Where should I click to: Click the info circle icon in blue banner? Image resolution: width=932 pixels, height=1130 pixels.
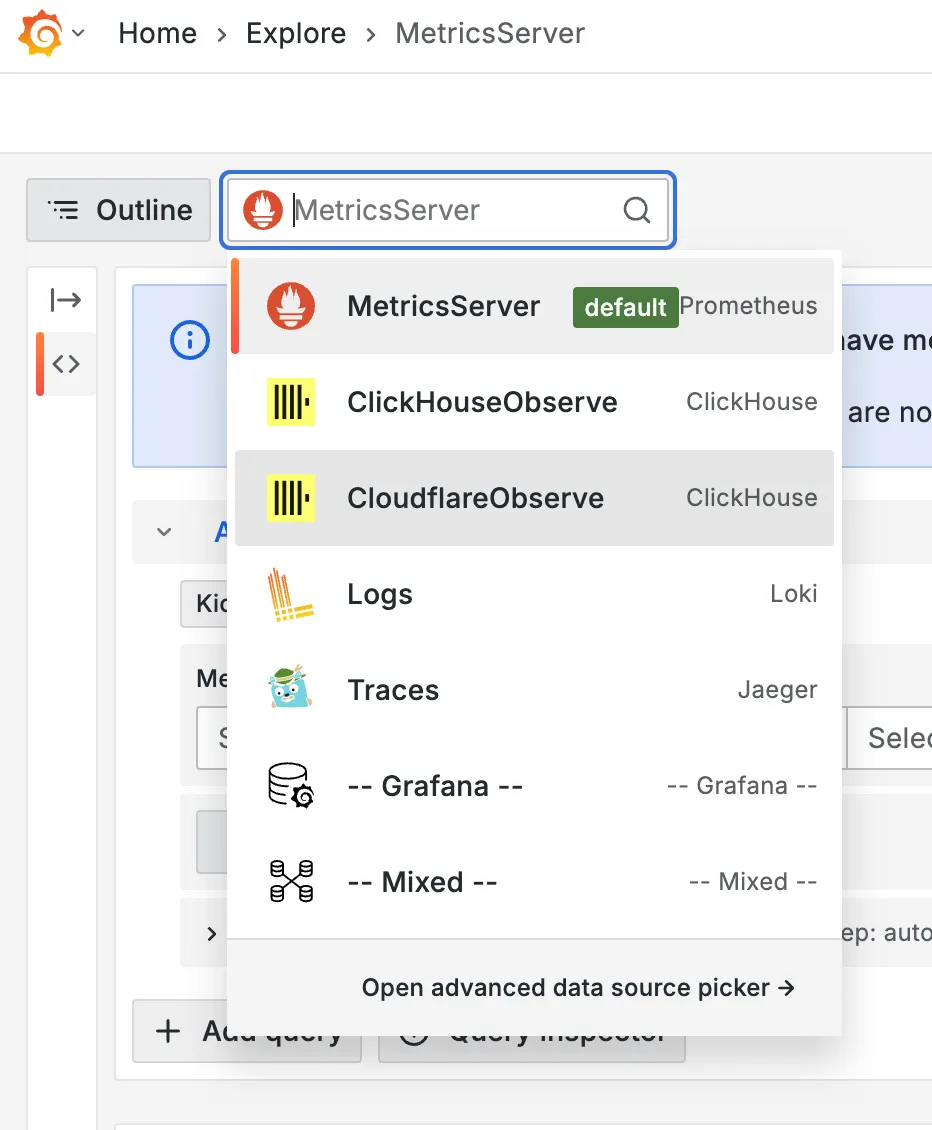[x=190, y=339]
